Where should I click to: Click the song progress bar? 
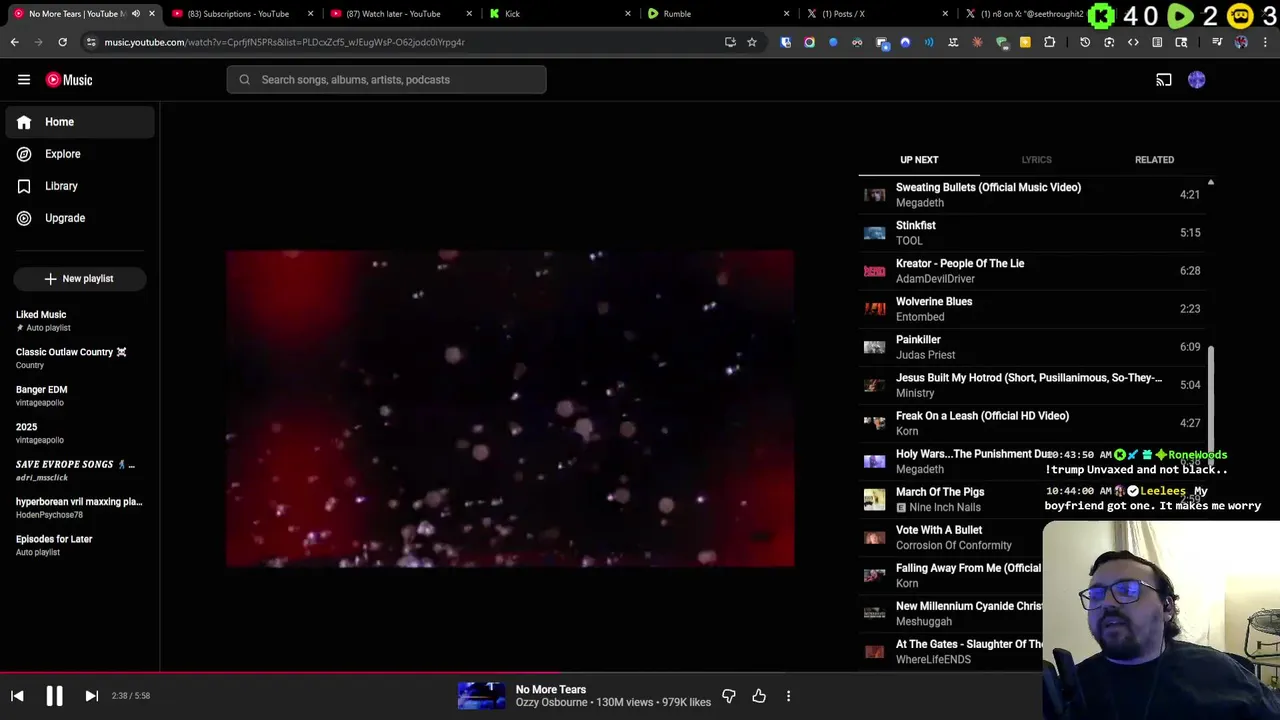(x=640, y=673)
